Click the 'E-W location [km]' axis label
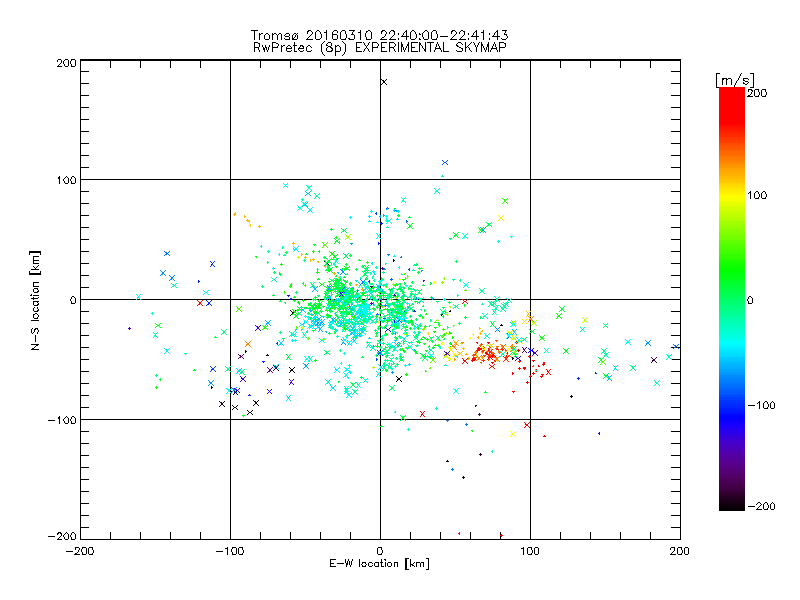 coord(379,563)
